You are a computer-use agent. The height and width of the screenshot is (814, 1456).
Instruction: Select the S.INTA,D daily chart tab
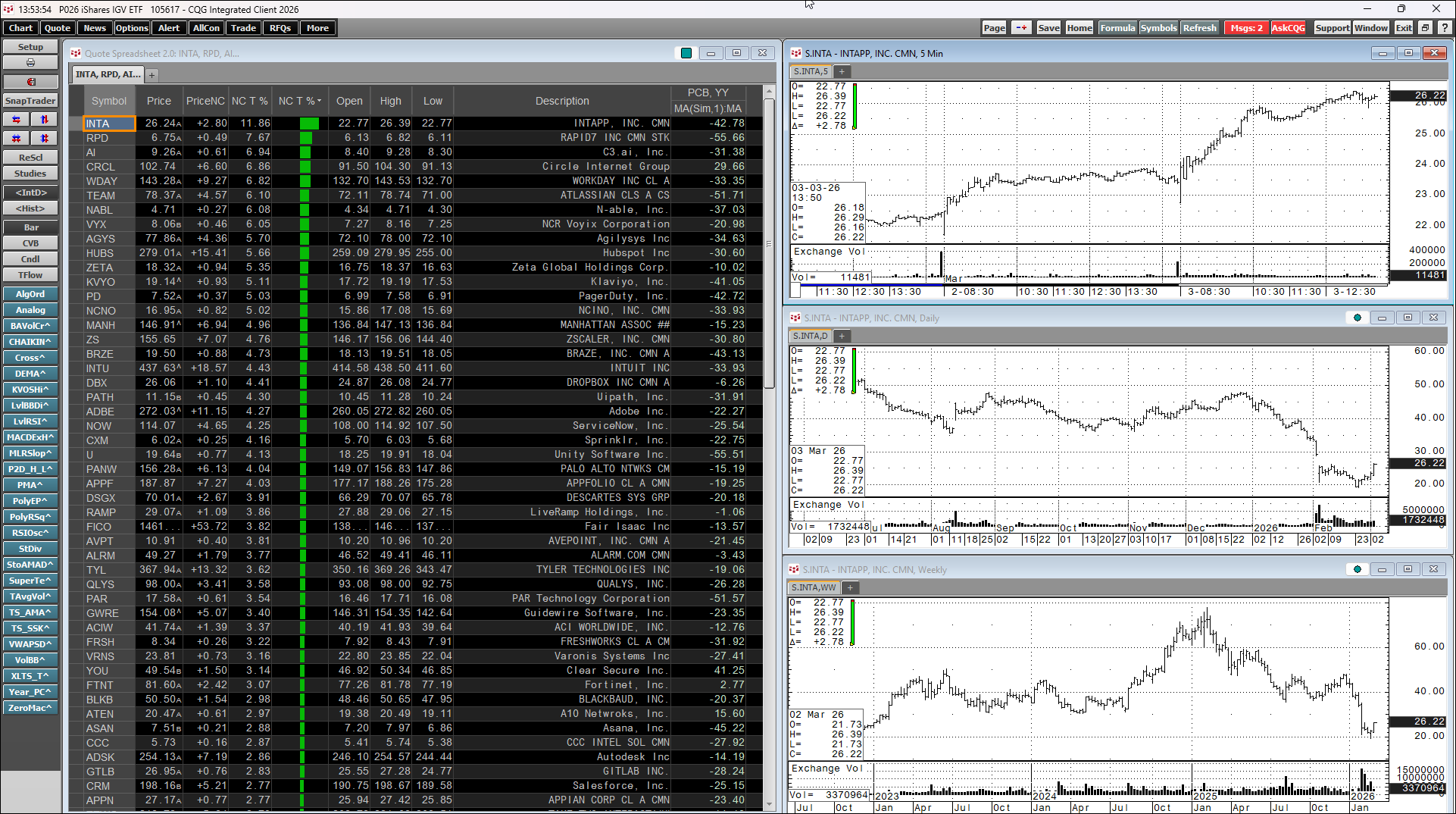click(x=810, y=336)
